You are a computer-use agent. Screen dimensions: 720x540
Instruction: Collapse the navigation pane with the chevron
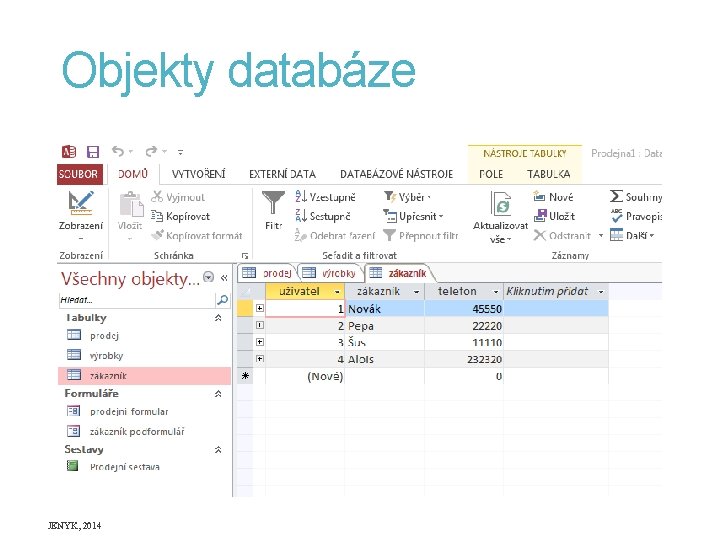pyautogui.click(x=225, y=277)
